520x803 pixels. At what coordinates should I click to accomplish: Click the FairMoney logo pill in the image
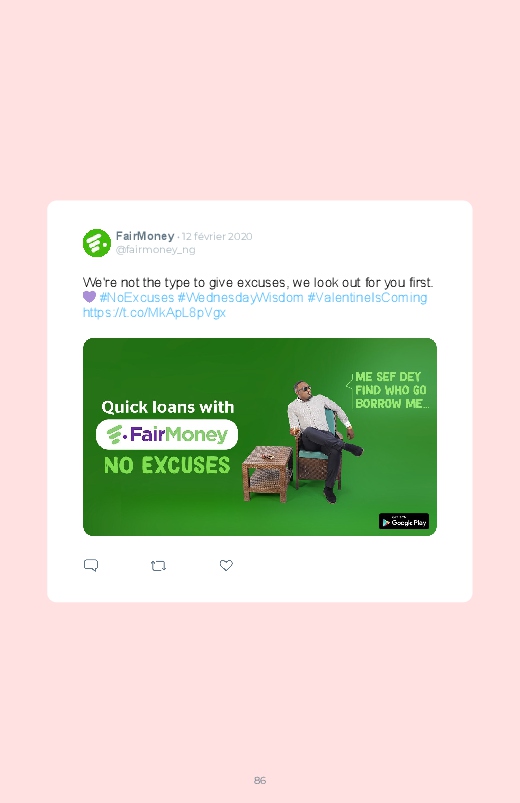(167, 434)
